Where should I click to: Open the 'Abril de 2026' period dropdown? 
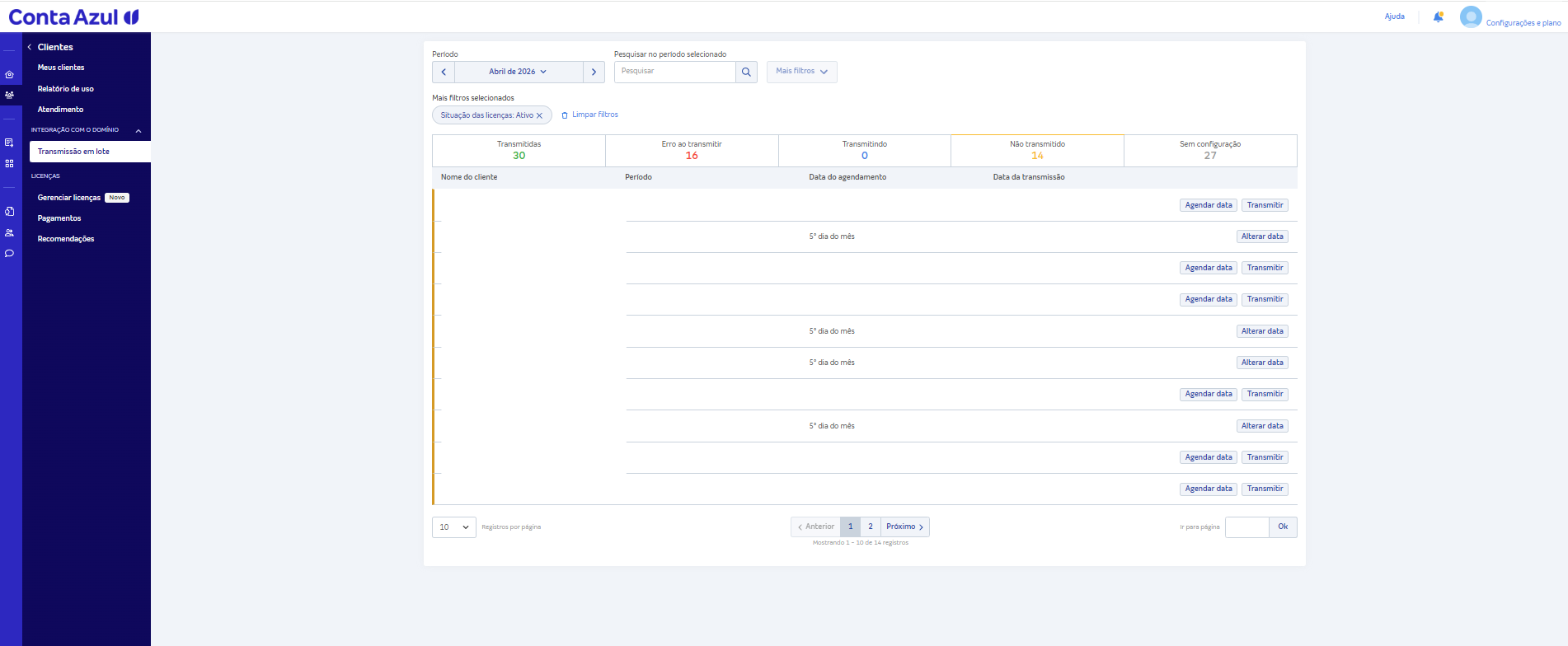click(519, 72)
